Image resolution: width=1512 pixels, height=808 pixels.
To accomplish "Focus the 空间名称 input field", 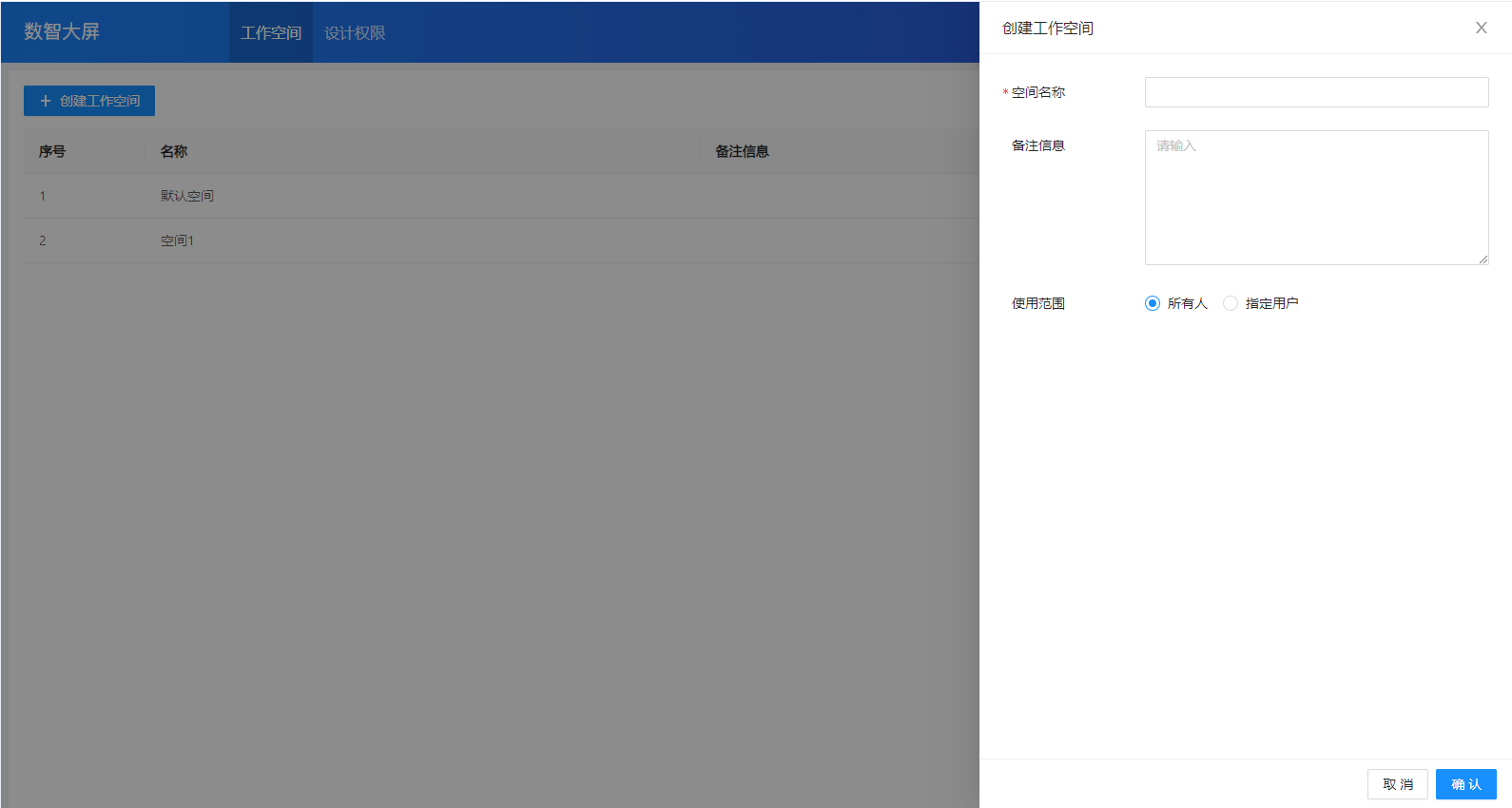I will 1316,92.
